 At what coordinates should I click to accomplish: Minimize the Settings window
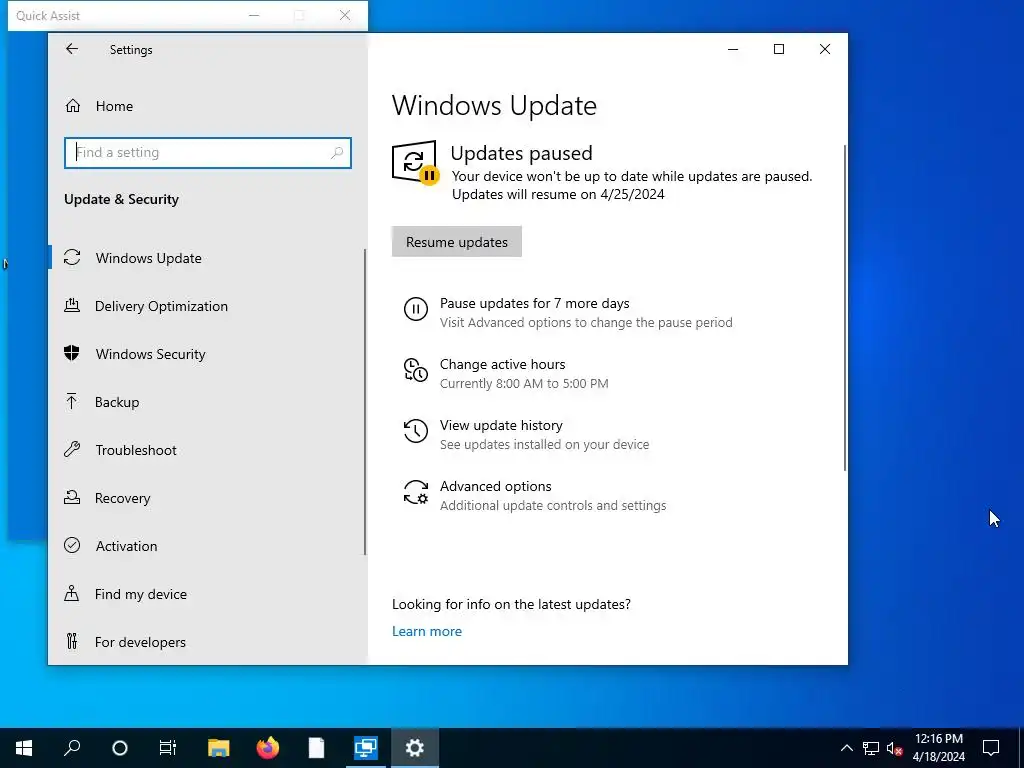pos(733,49)
